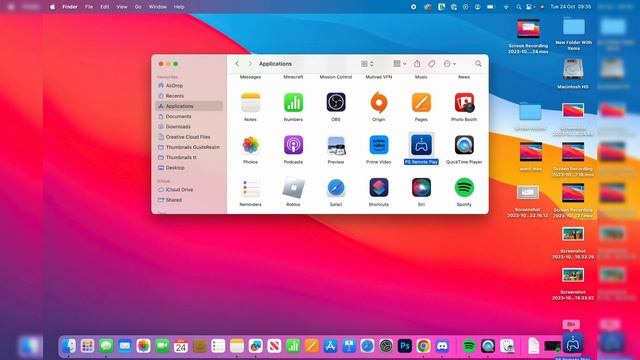Open FaceTime from the Dock
Image resolution: width=640 pixels, height=360 pixels.
click(x=162, y=346)
